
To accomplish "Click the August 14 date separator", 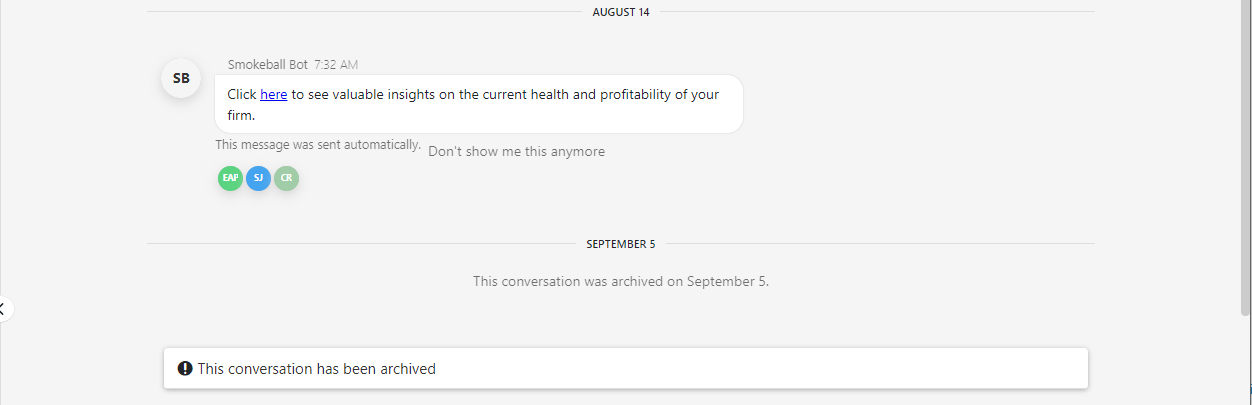I will point(620,12).
